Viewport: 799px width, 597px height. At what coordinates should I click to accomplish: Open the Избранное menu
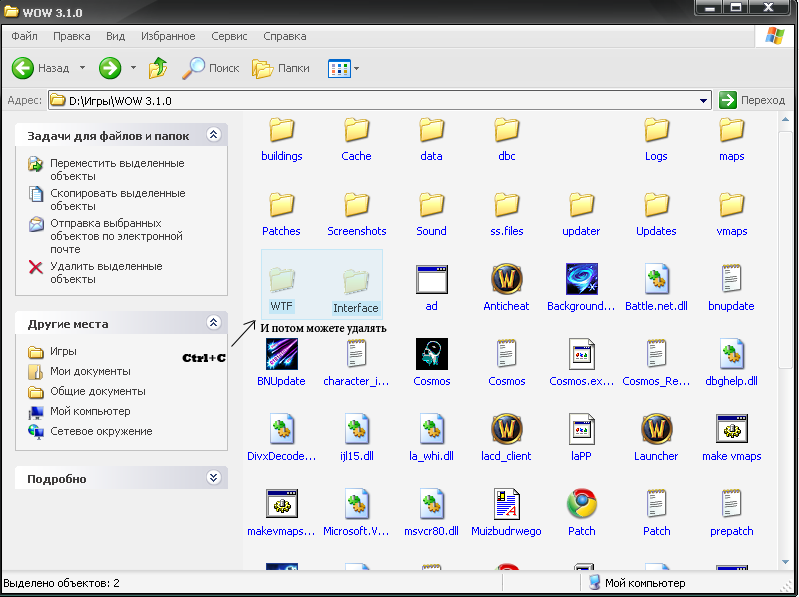[x=168, y=36]
